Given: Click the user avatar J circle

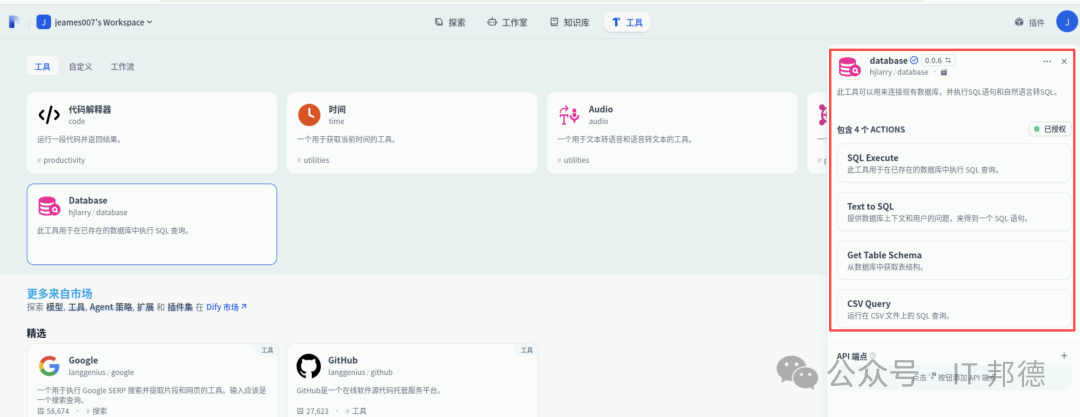Looking at the screenshot, I should pyautogui.click(x=1066, y=21).
